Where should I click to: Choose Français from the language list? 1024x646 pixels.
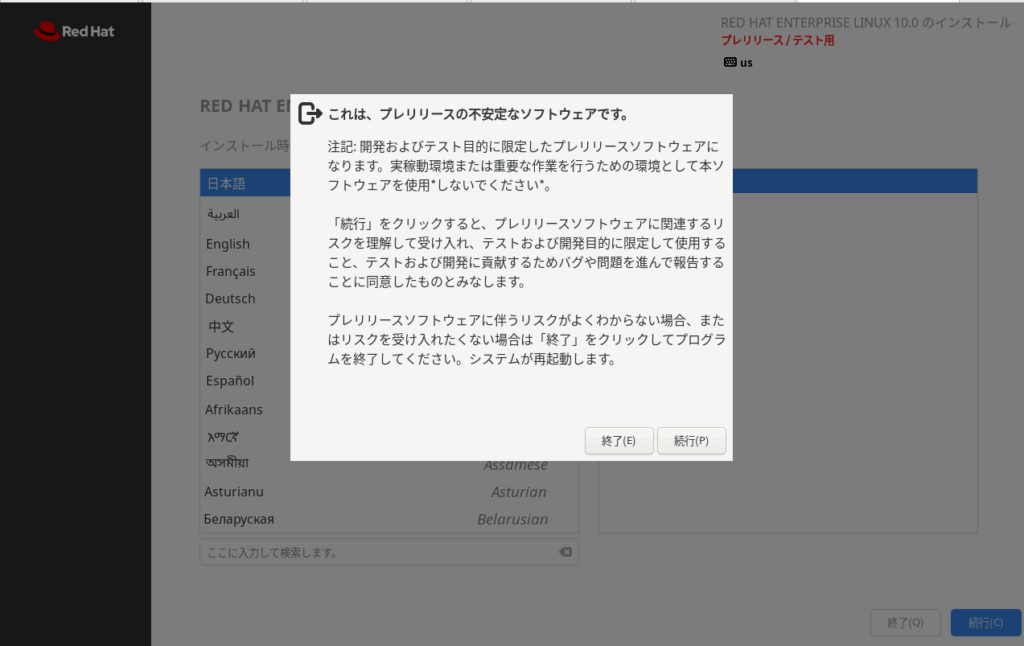click(230, 271)
